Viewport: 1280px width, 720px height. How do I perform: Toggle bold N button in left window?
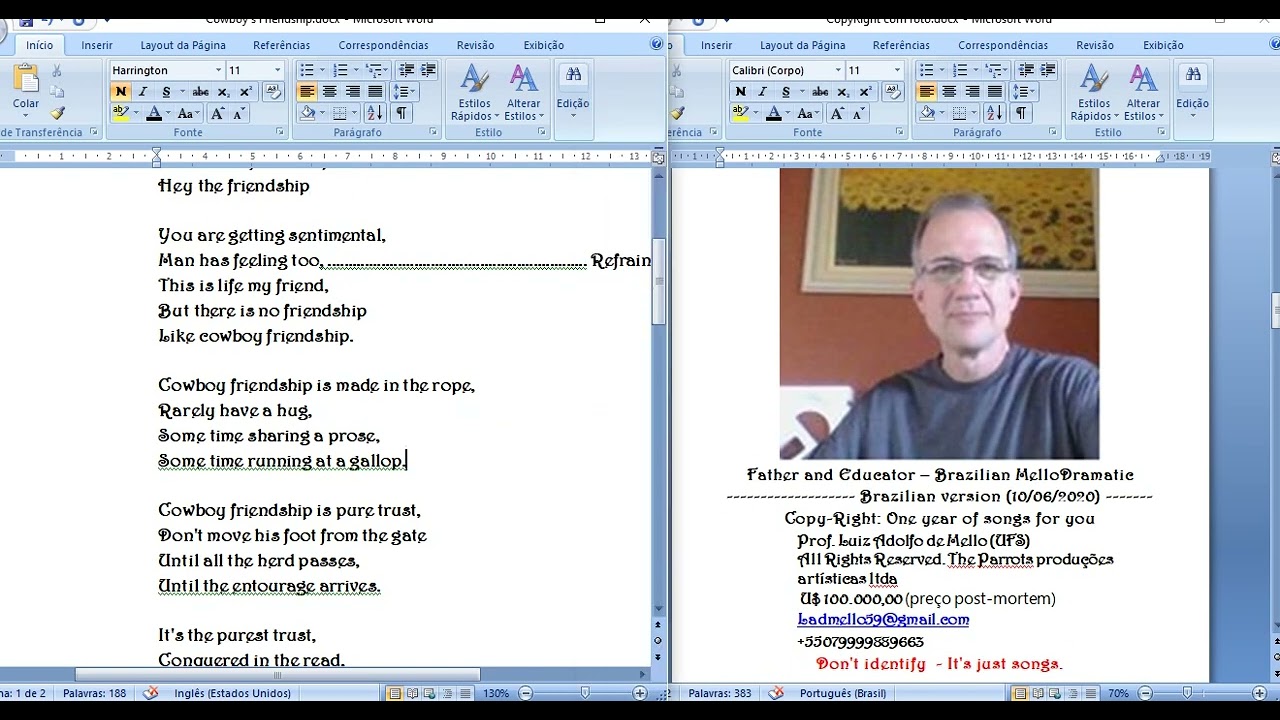click(x=121, y=92)
